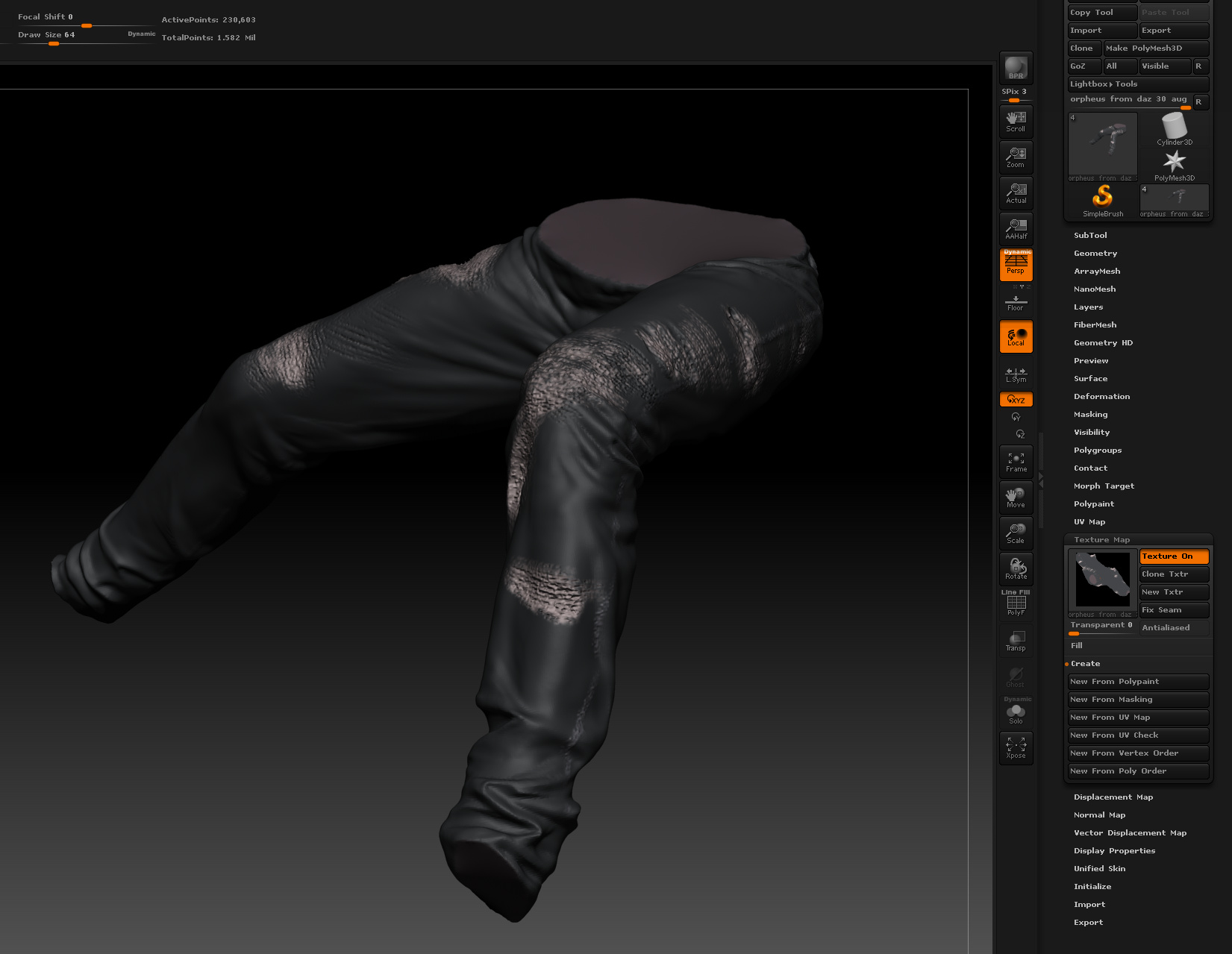The width and height of the screenshot is (1232, 954).
Task: Select the Zoom canvas tool
Action: point(1016,157)
